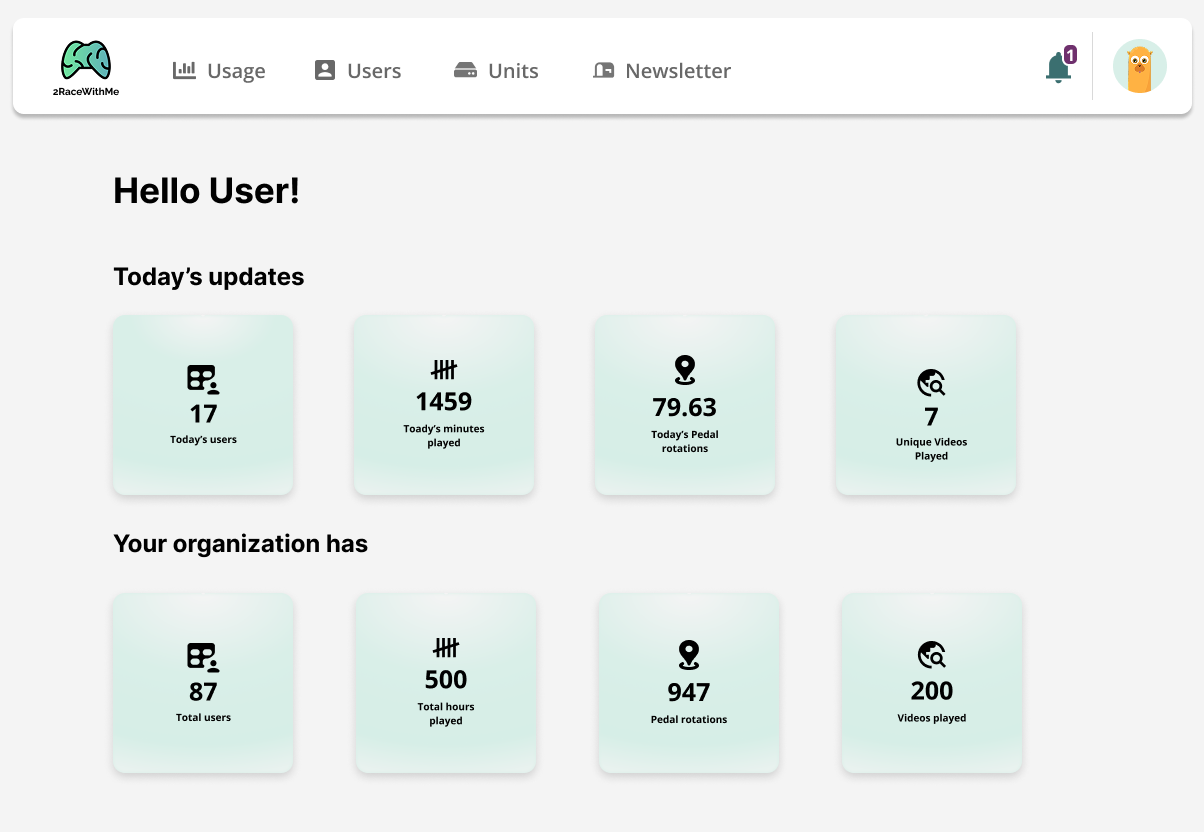Click the value 79.63 pedal rotations

(685, 407)
